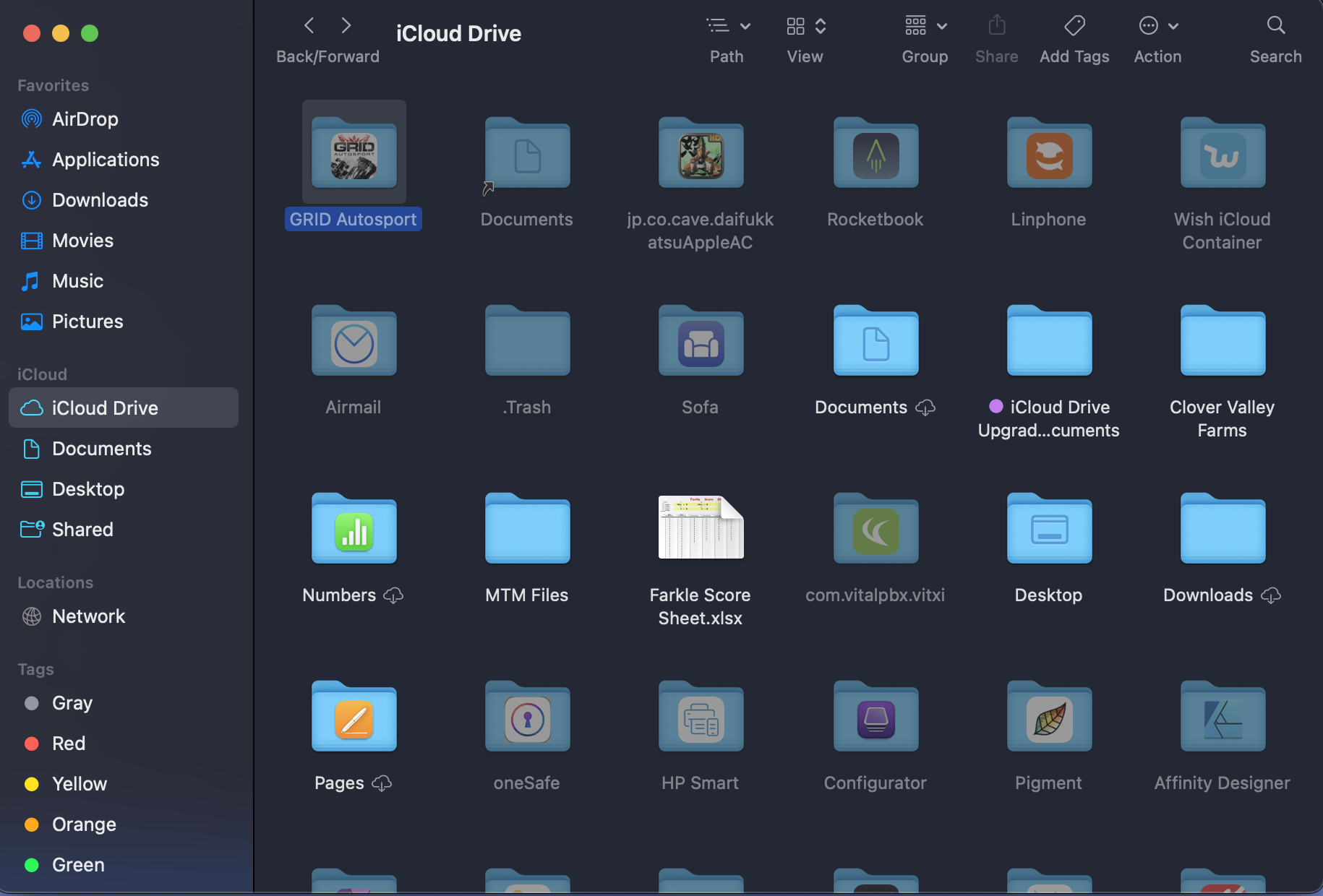Click the cloud download icon next to Pages
The image size is (1323, 896).
(x=382, y=783)
